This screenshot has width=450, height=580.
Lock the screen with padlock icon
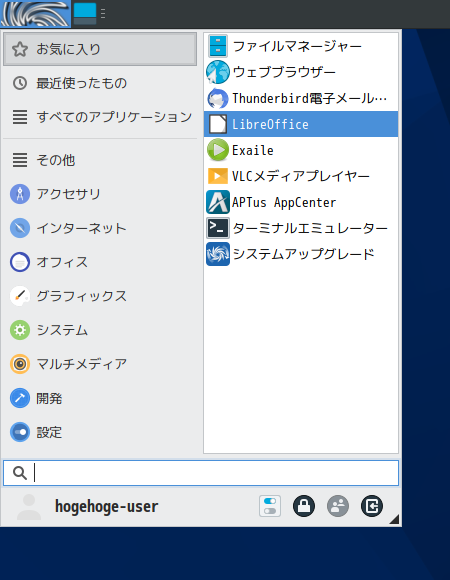pos(304,506)
